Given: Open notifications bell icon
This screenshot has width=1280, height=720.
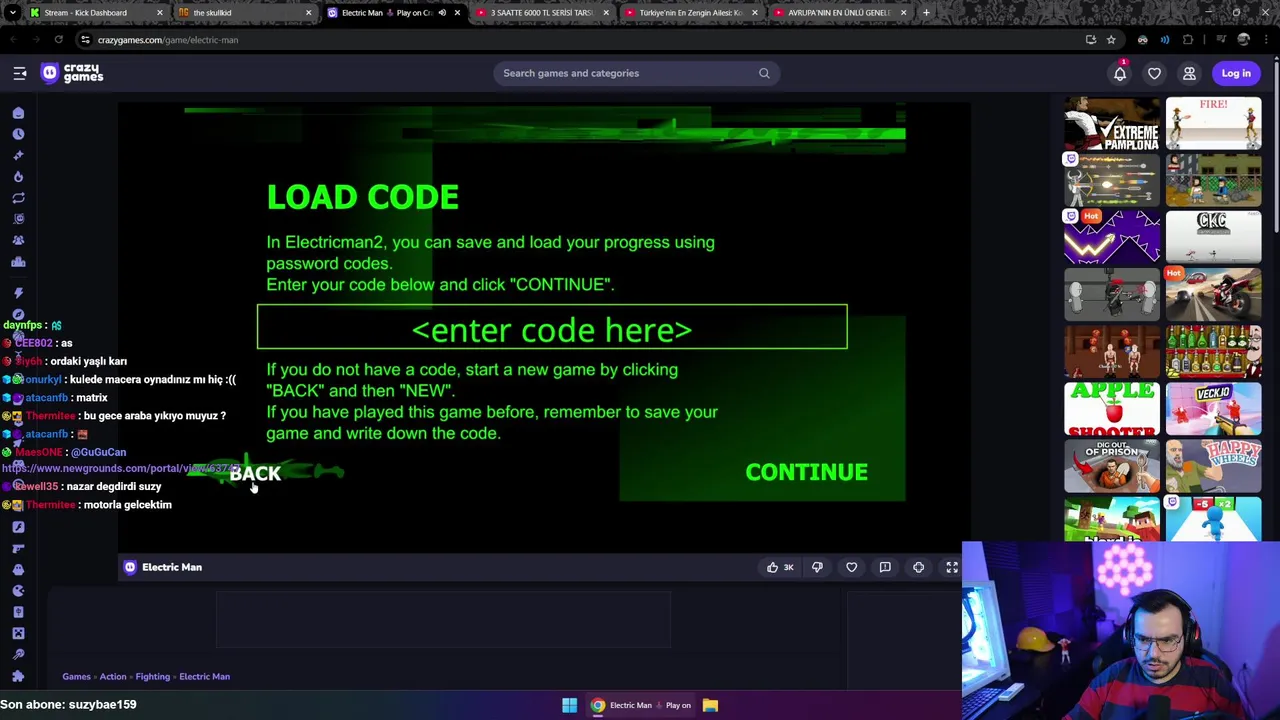Looking at the screenshot, I should click(x=1120, y=73).
